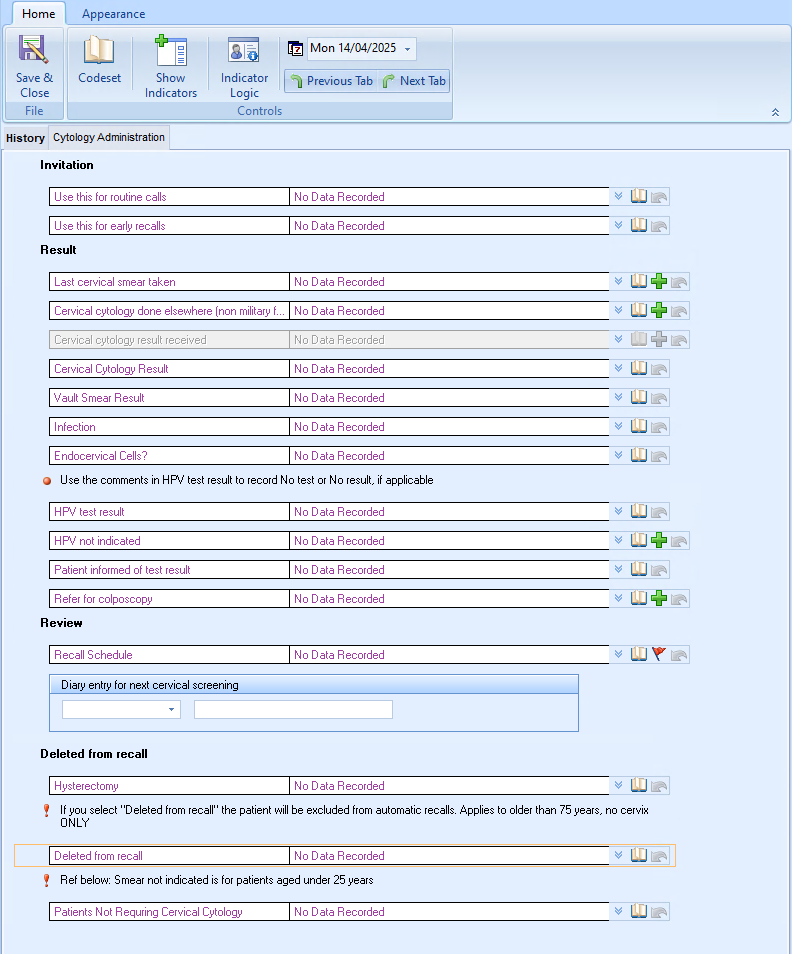
Task: Open Indicator Logic icon
Action: tap(244, 50)
